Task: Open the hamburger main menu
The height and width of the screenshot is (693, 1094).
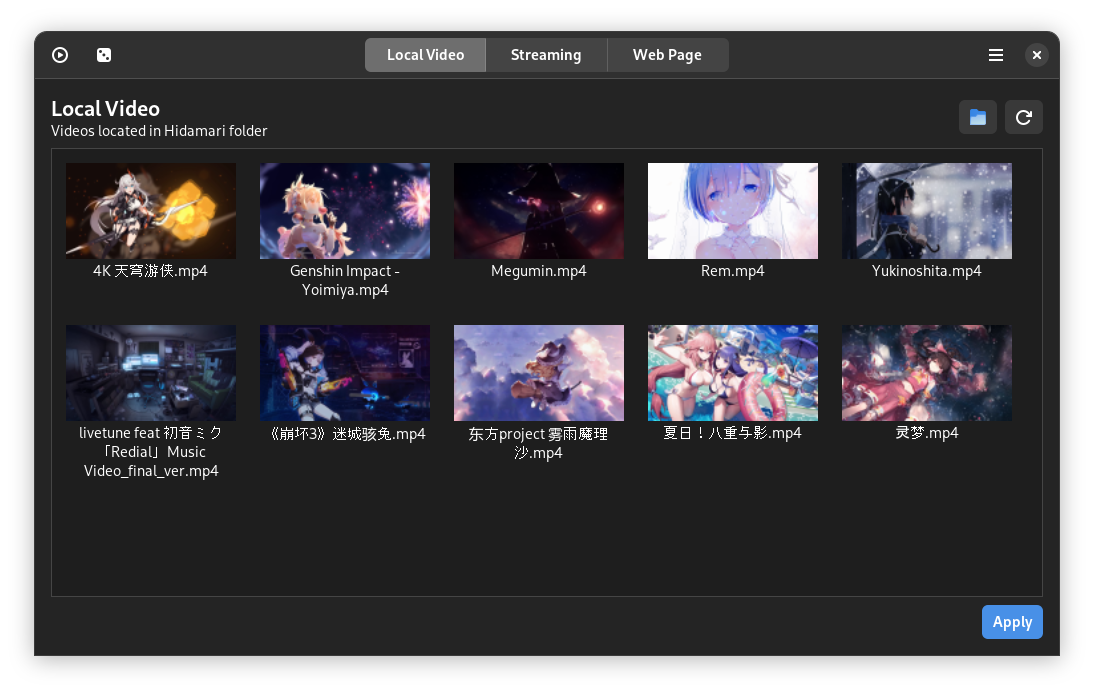Action: pyautogui.click(x=996, y=55)
